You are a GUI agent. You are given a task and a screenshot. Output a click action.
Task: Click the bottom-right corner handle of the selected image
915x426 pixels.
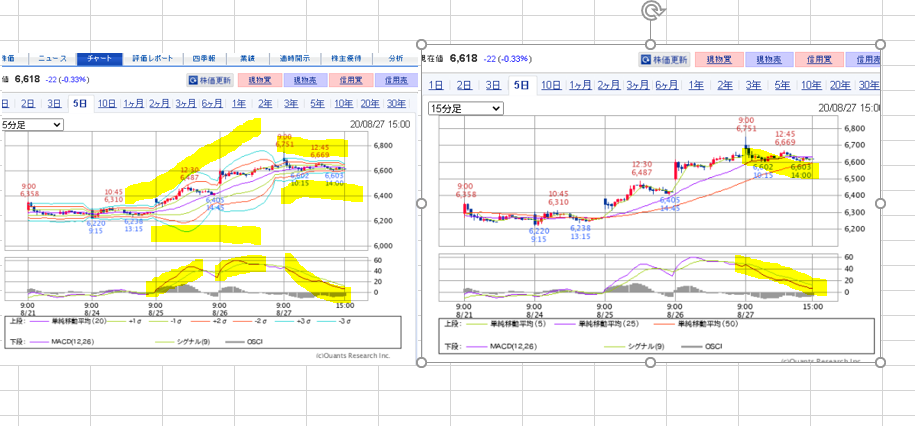coord(881,361)
